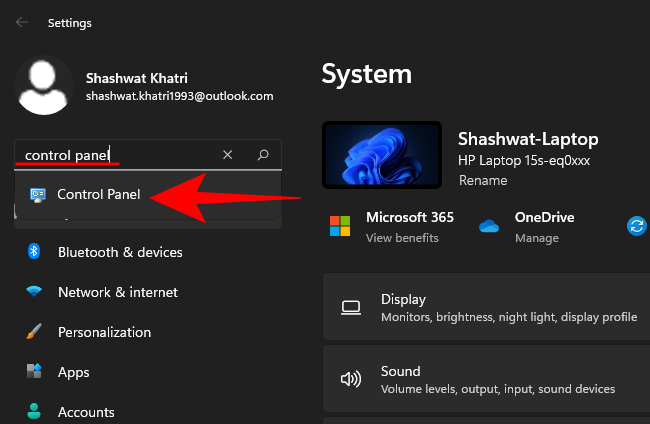Click OneDrive Manage link
The width and height of the screenshot is (650, 424).
[x=535, y=240]
